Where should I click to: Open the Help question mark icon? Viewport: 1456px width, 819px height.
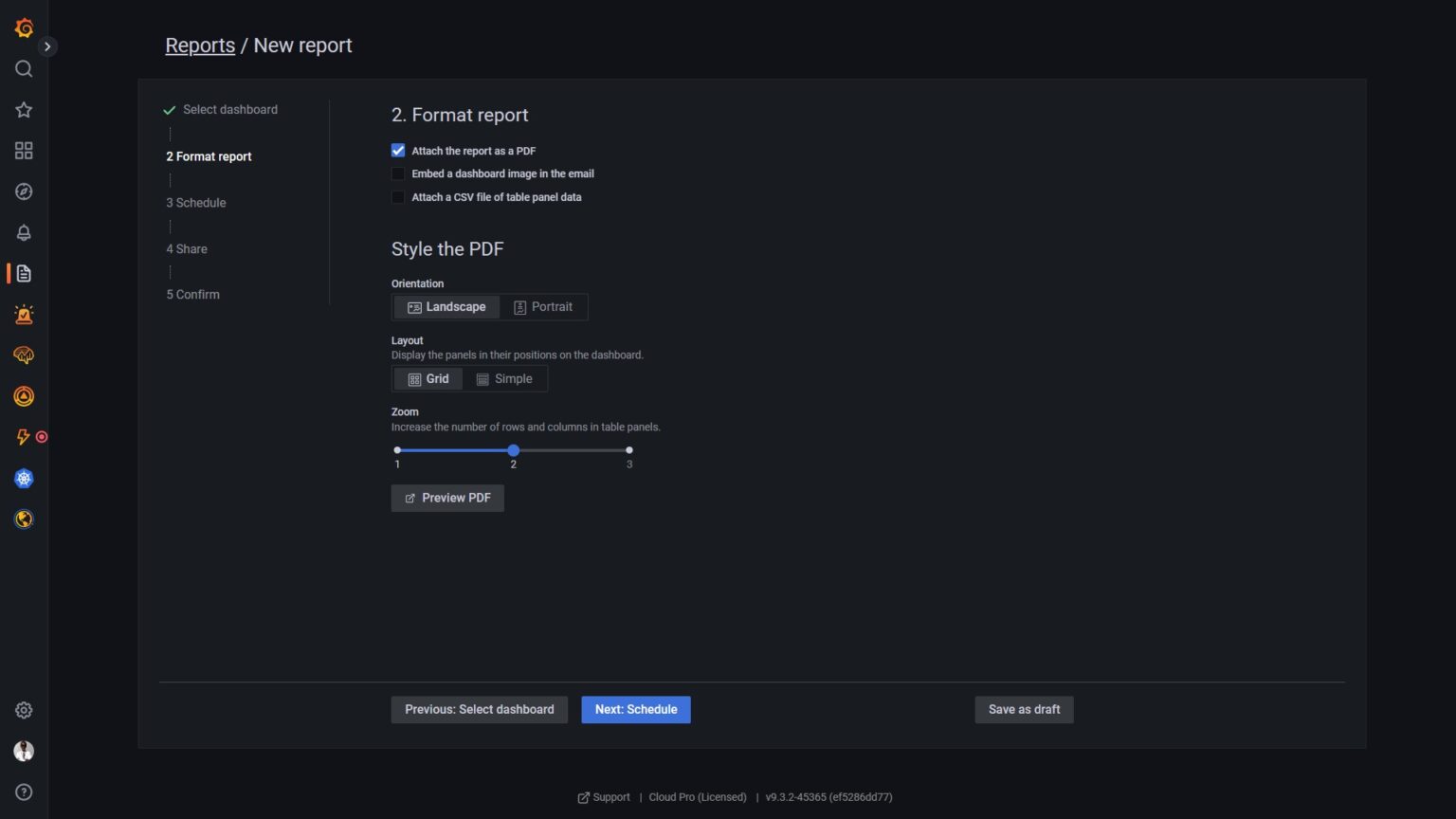(x=23, y=792)
